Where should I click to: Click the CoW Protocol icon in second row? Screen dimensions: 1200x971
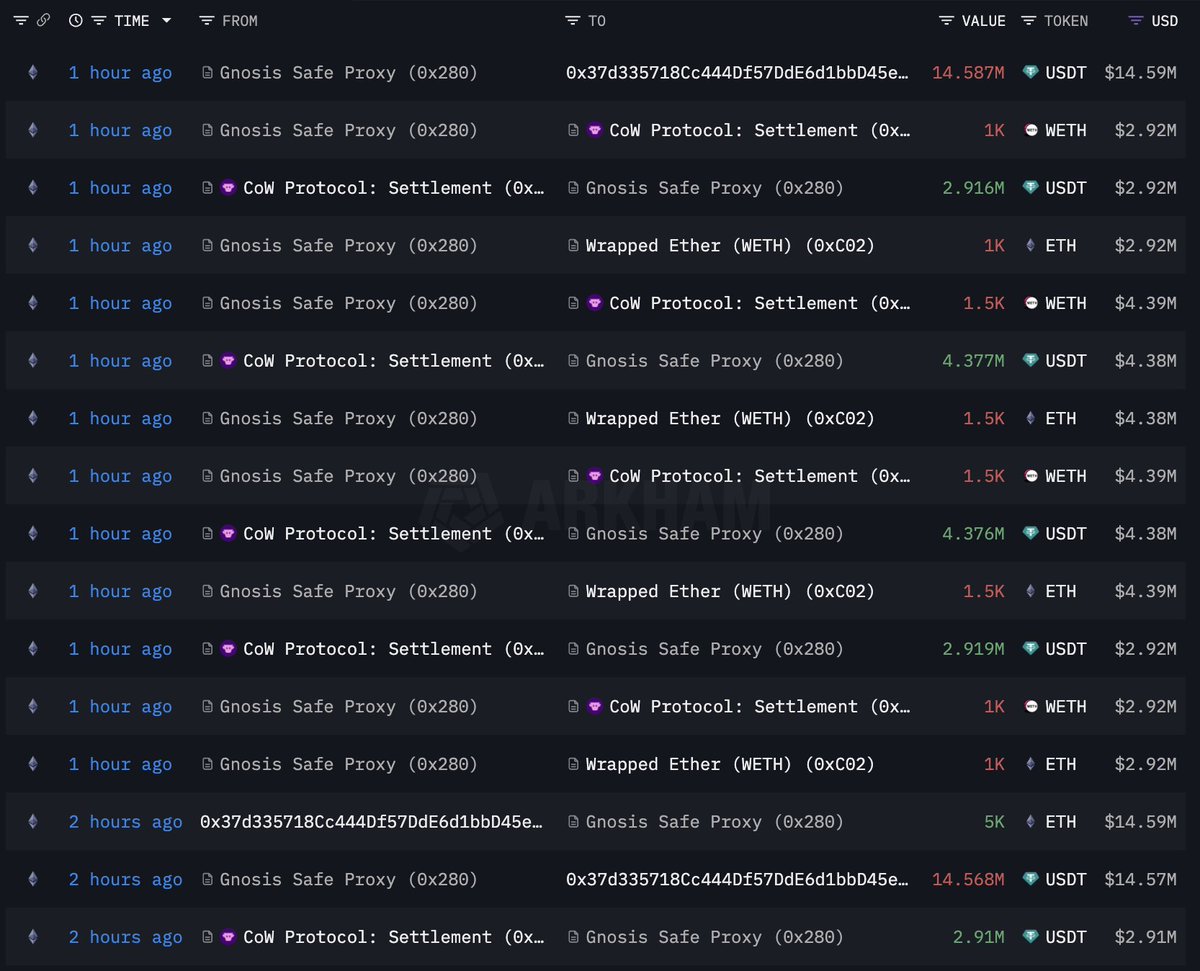coord(595,130)
